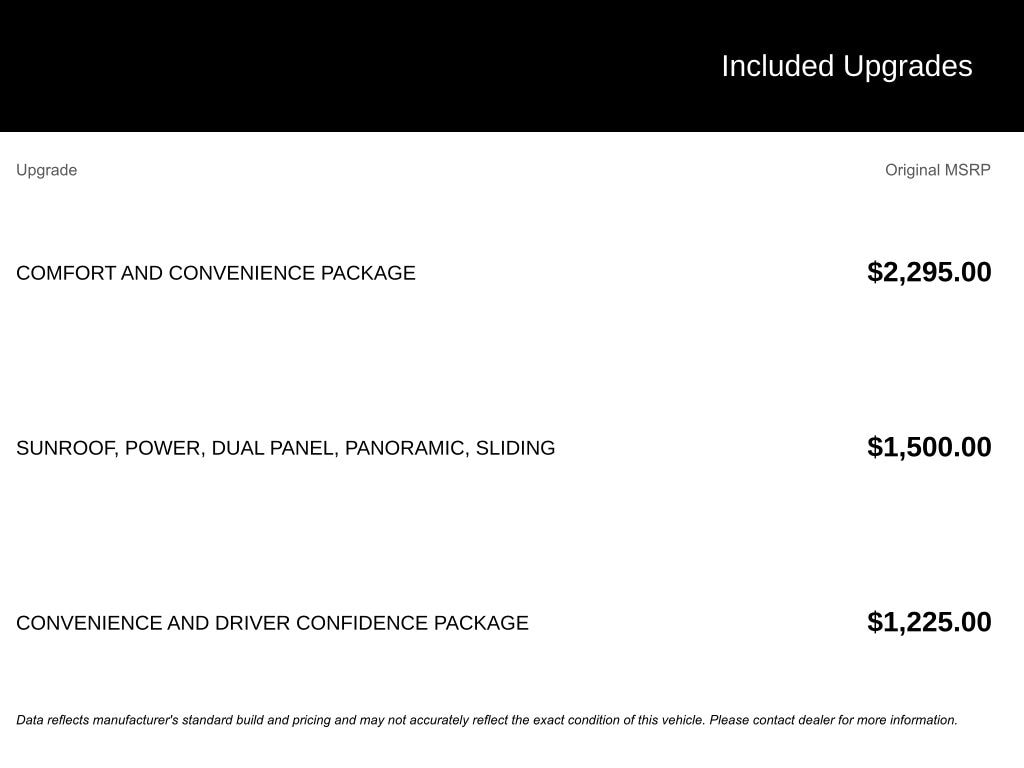Click DUAL PANEL in the sunroof upgrade
This screenshot has width=1024, height=768.
coord(273,448)
